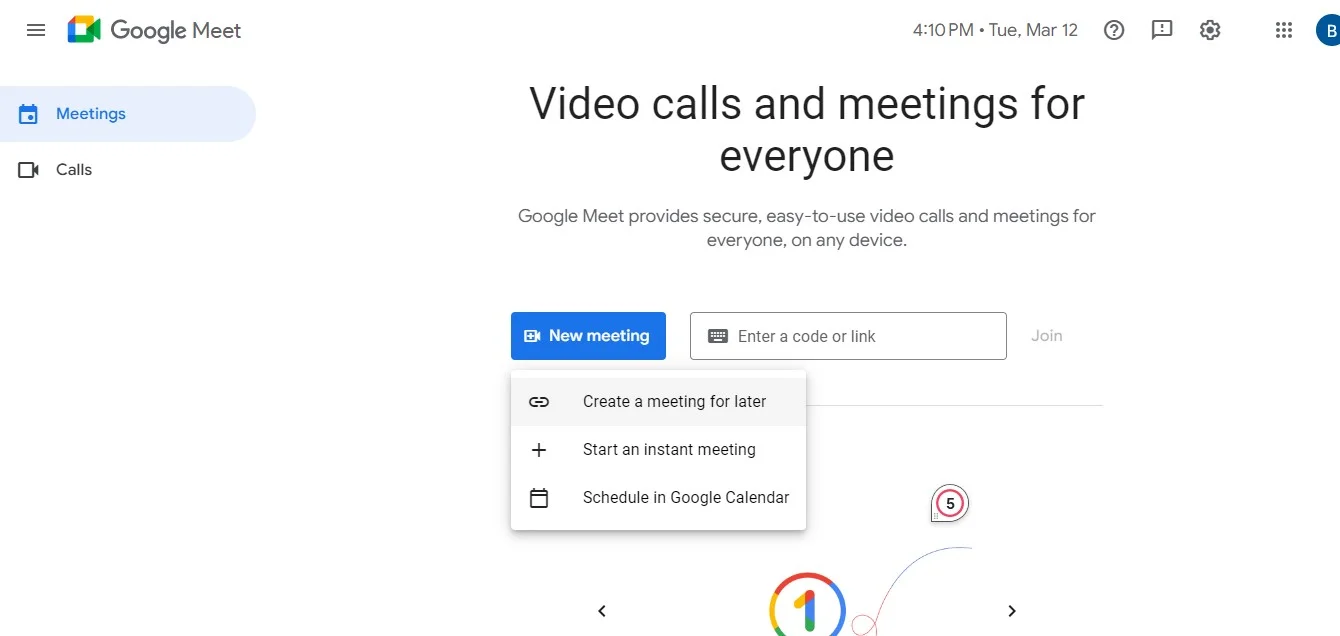Choose Schedule in Google Calendar
Viewport: 1340px width, 636px height.
point(658,498)
